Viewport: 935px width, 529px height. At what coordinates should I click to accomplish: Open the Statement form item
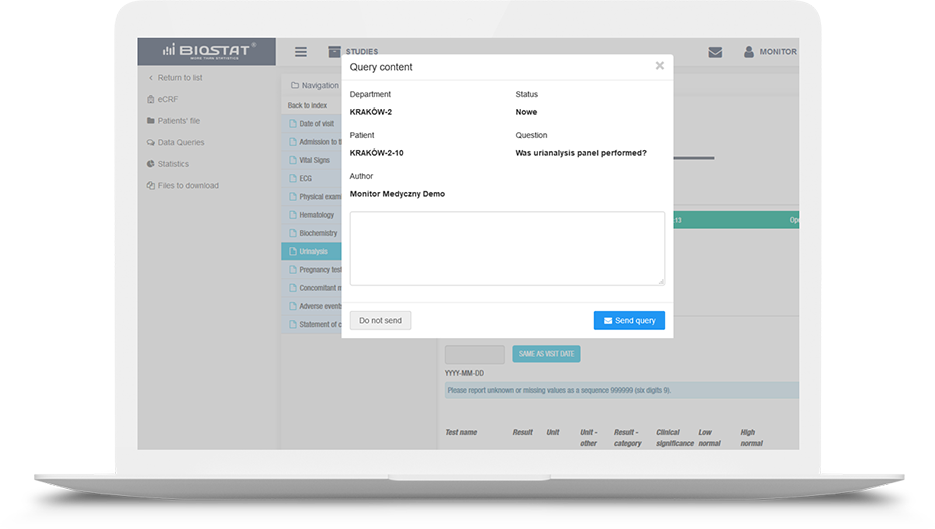click(x=311, y=324)
